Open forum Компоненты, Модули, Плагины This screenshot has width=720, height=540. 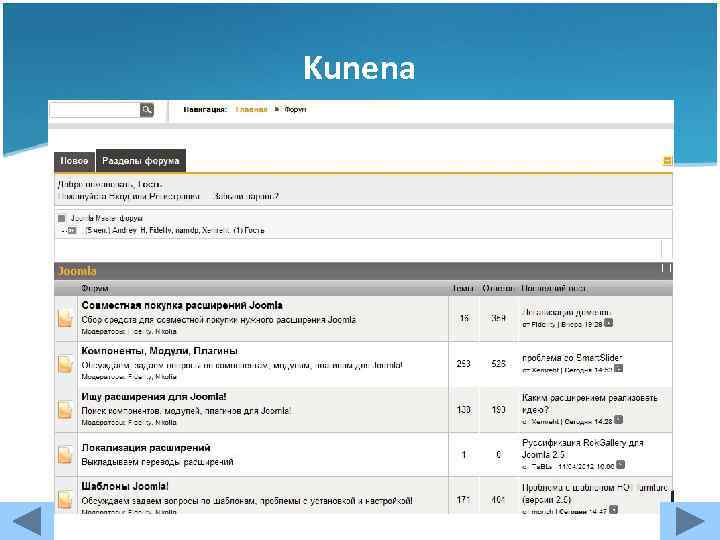coord(160,351)
